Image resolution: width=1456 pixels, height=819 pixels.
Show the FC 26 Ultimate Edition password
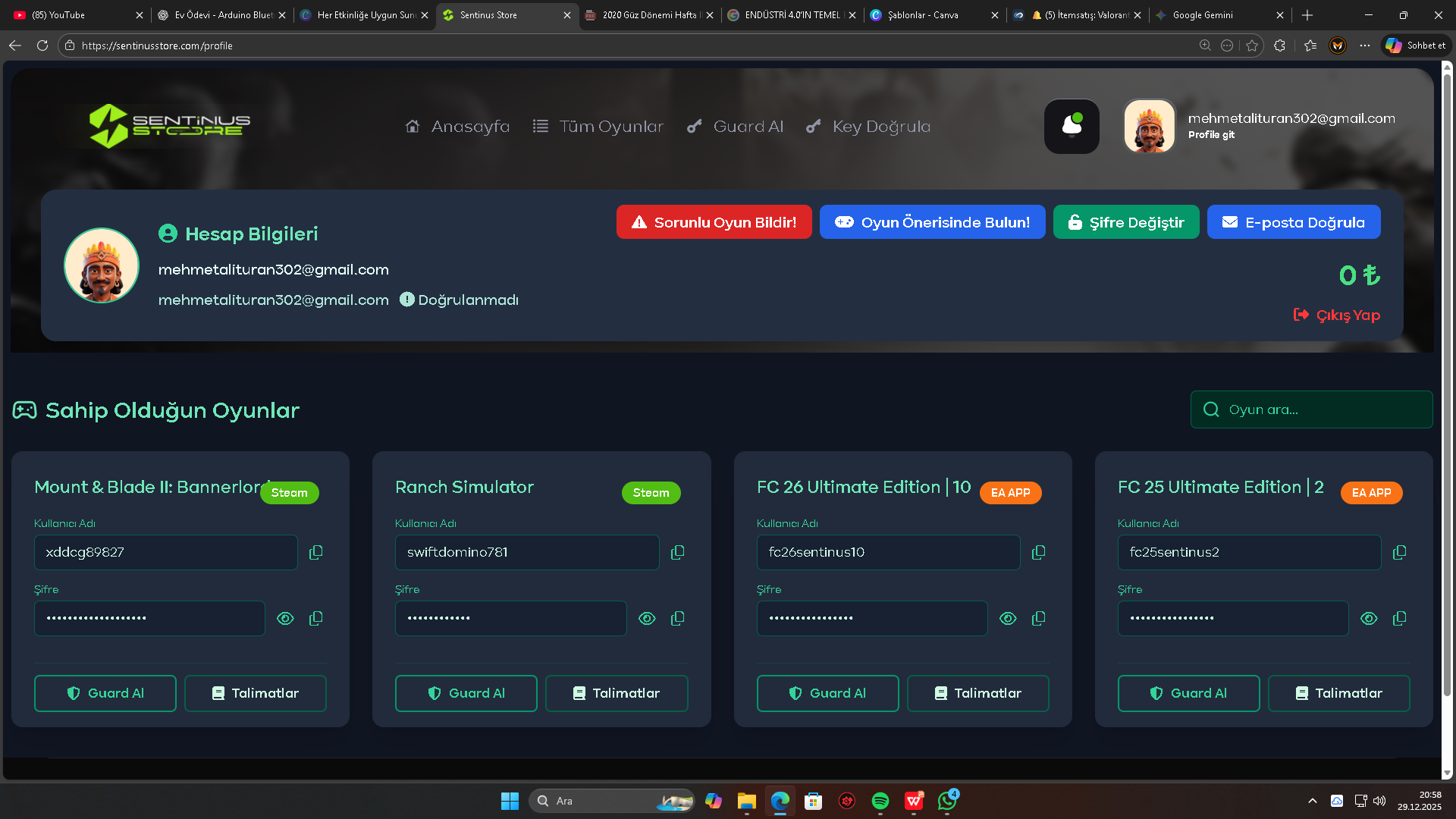tap(1008, 619)
